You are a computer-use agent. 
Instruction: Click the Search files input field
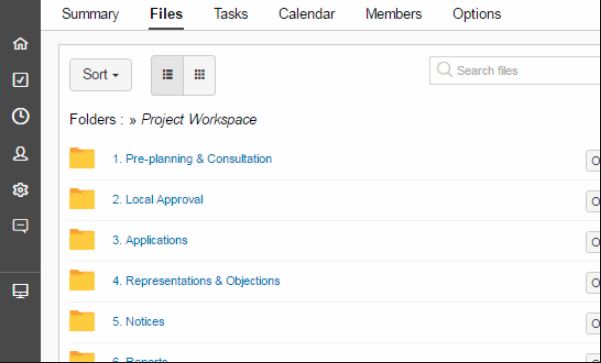click(515, 71)
